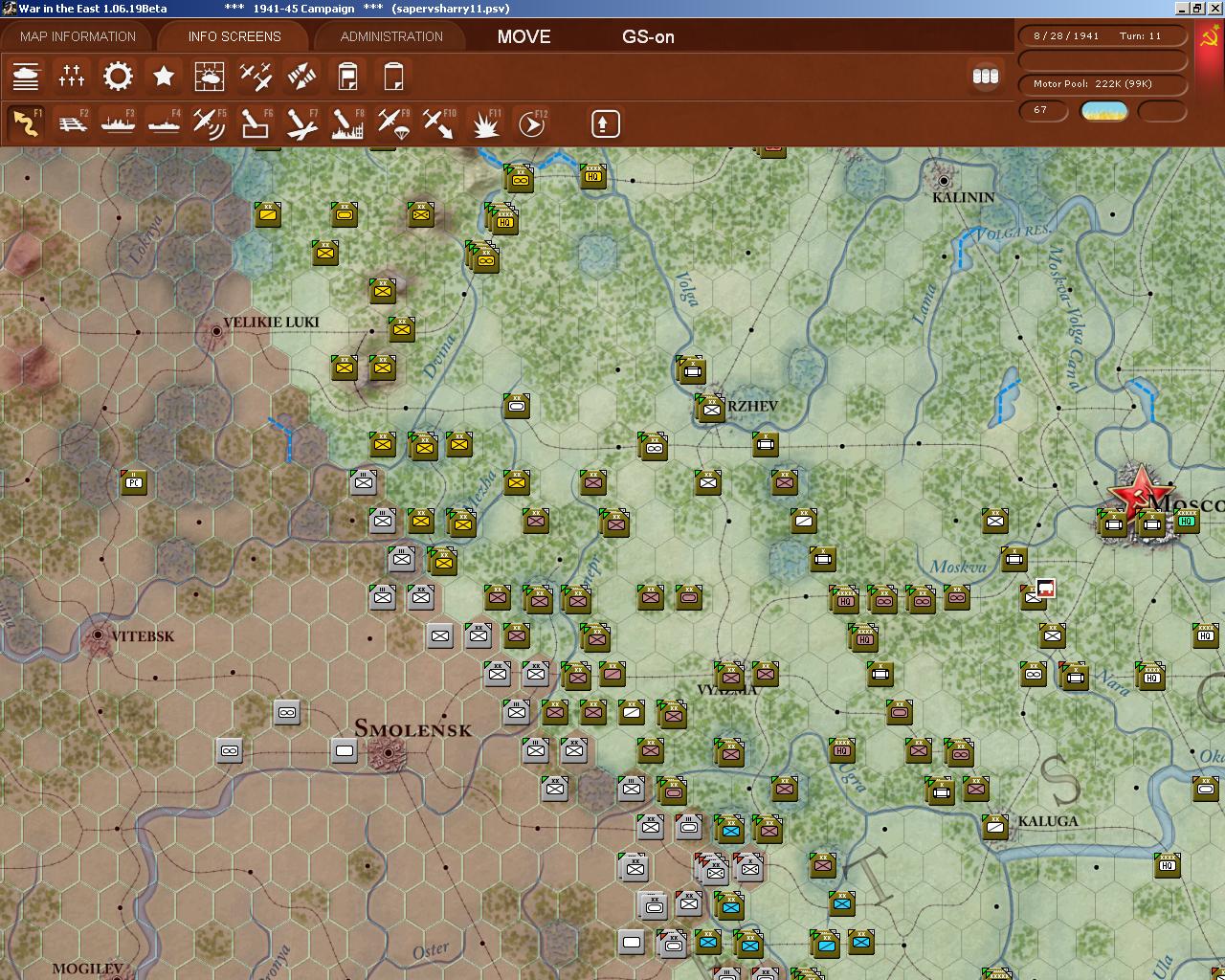Click the Vitebsk city marker
The height and width of the screenshot is (980, 1225).
tap(98, 635)
